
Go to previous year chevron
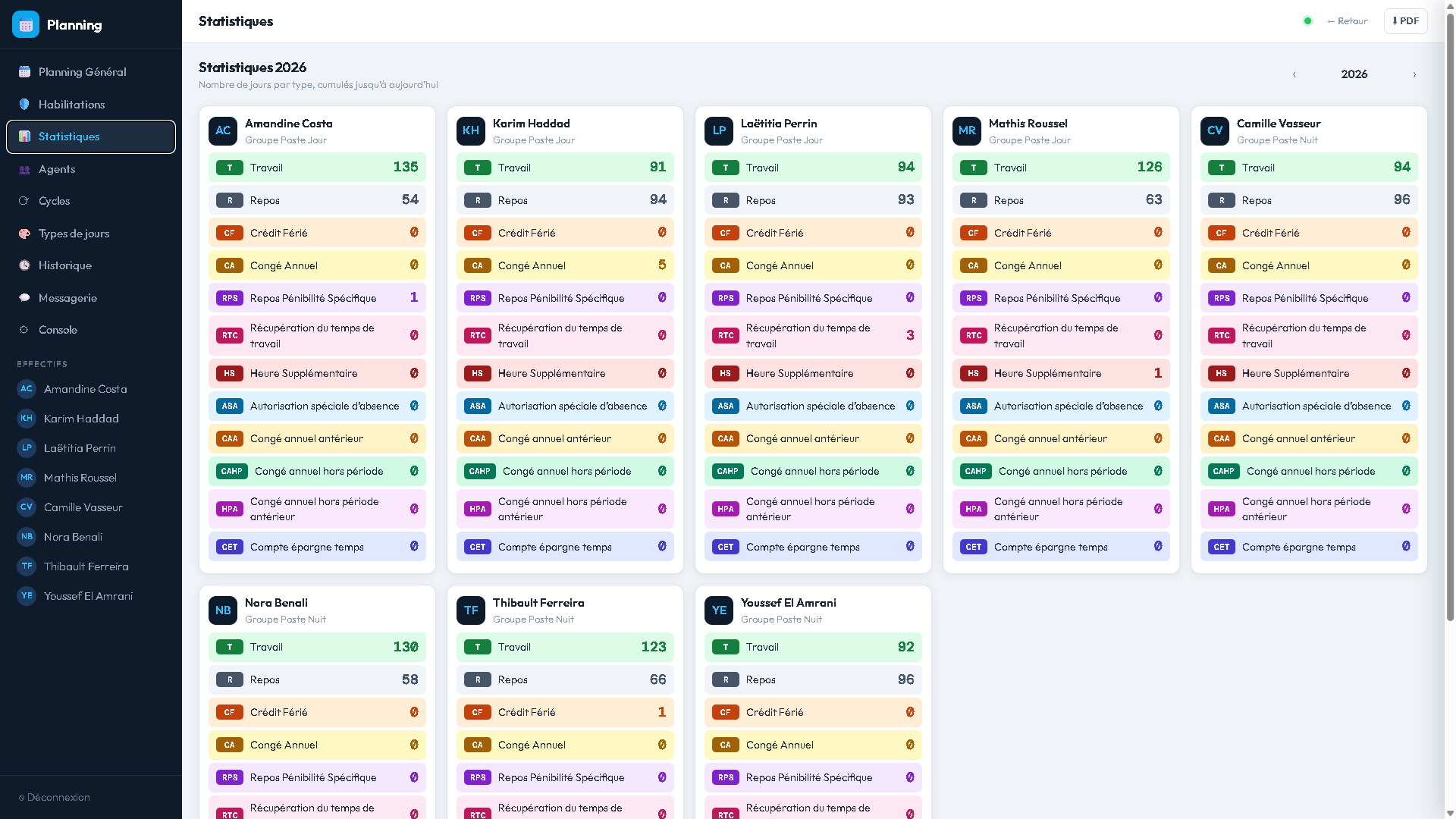[1294, 74]
